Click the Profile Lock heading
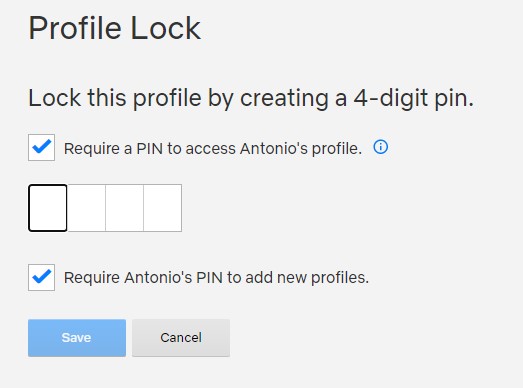This screenshot has width=523, height=388. pyautogui.click(x=114, y=28)
